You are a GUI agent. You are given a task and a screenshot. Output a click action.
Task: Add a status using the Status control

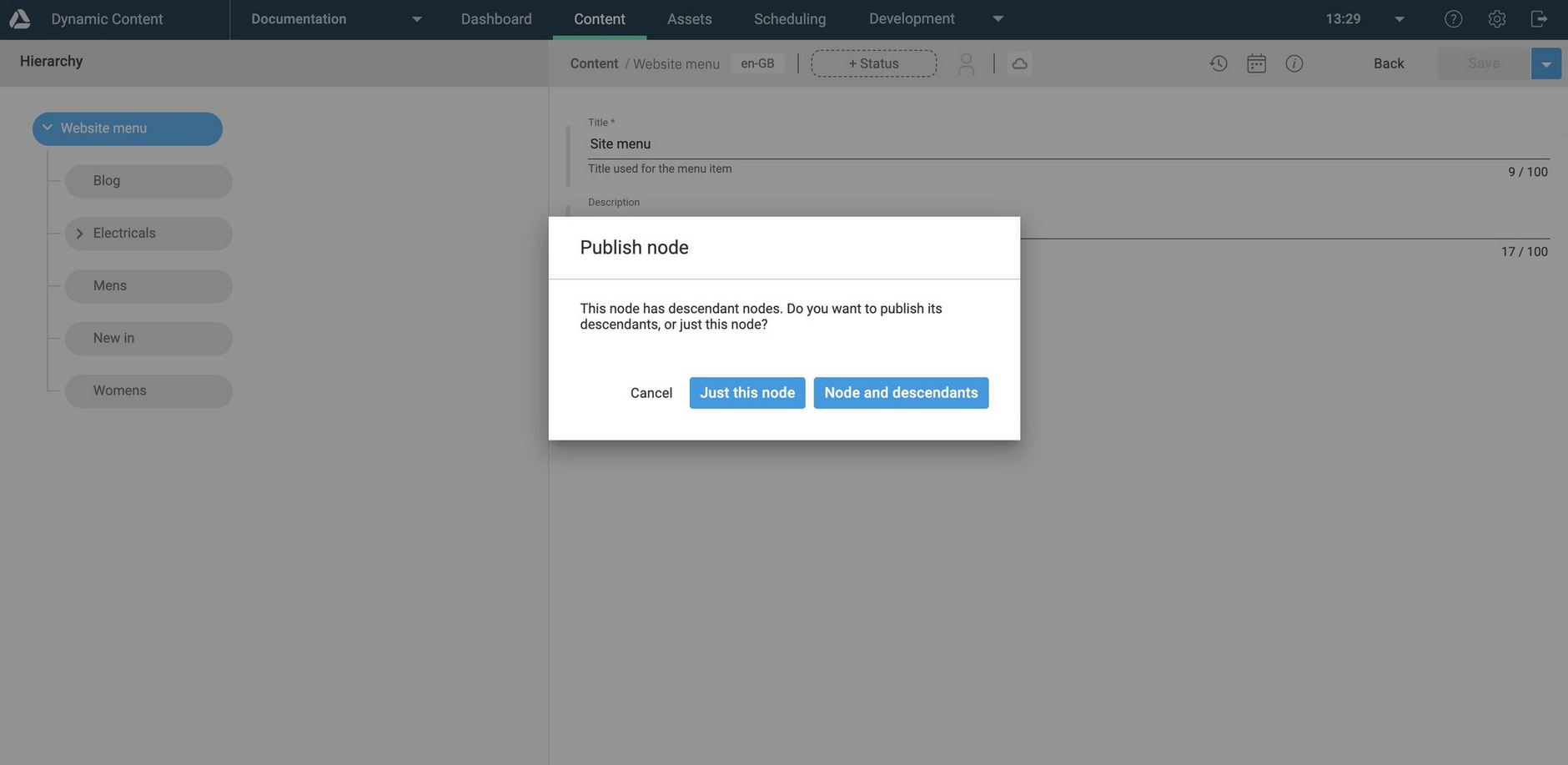(873, 63)
